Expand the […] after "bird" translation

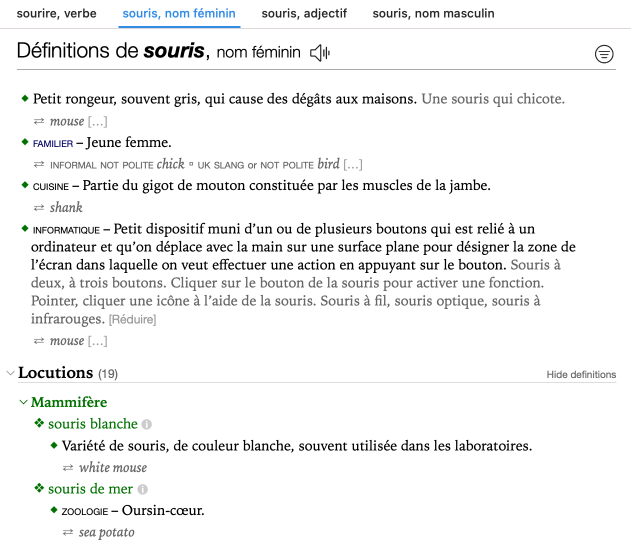click(353, 165)
